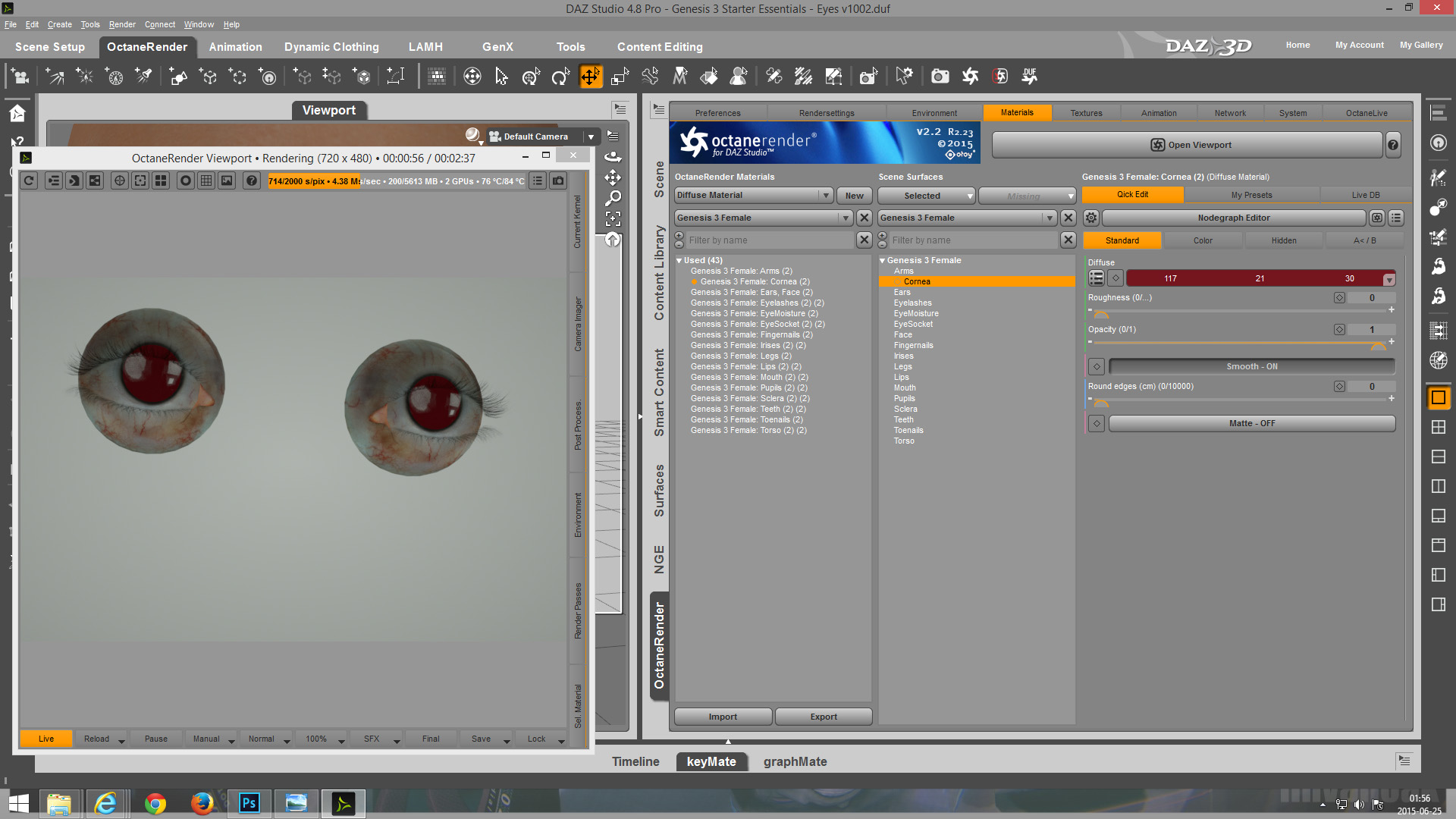The image size is (1456, 819).
Task: Open the material settings gear icon
Action: [1090, 218]
